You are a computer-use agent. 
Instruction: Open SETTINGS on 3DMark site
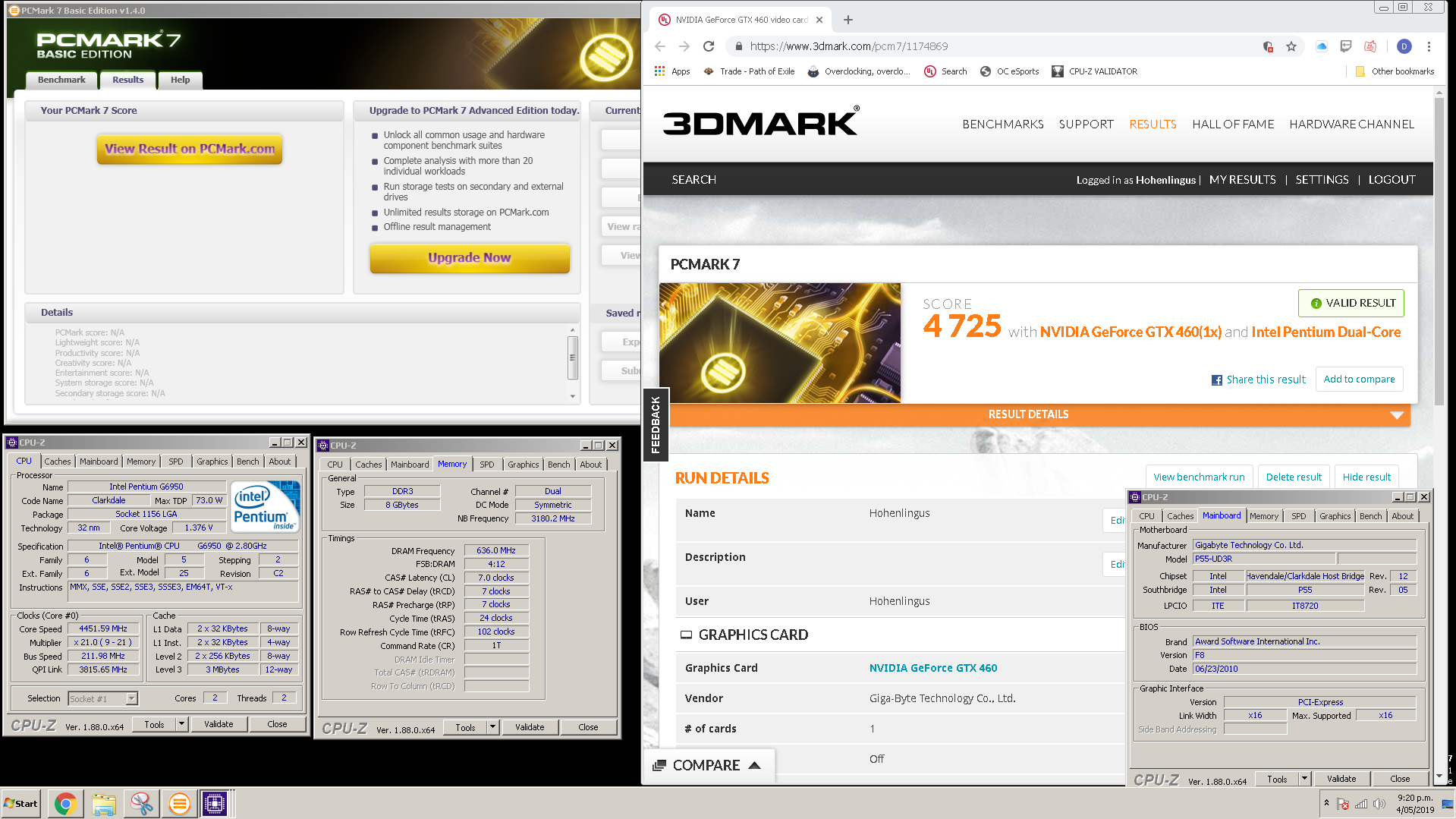pos(1322,180)
